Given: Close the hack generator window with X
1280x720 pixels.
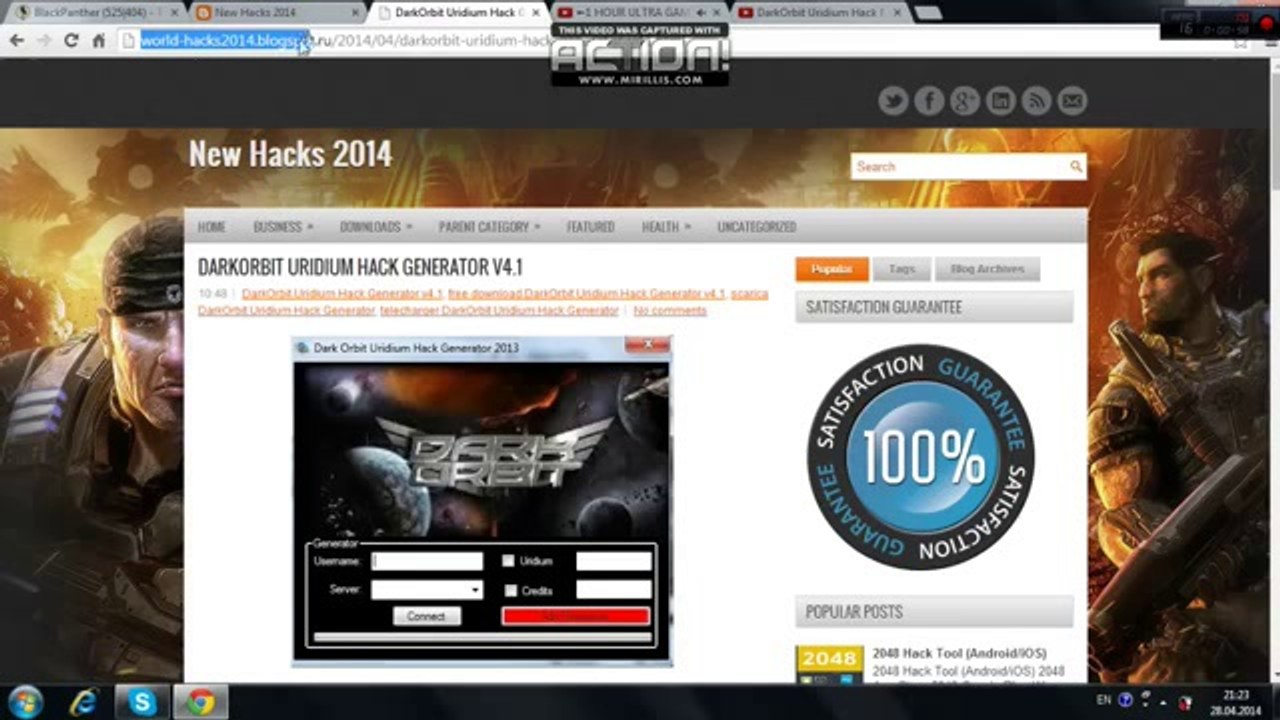Looking at the screenshot, I should [x=648, y=345].
